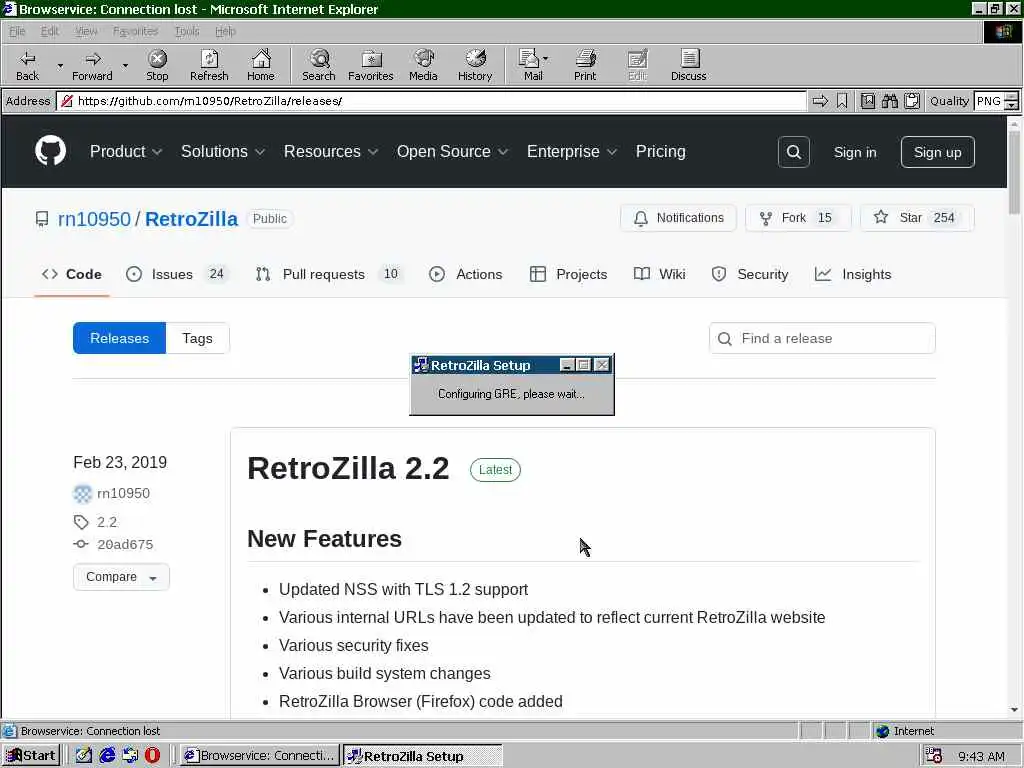Click the GitHub octocat logo

[50, 152]
